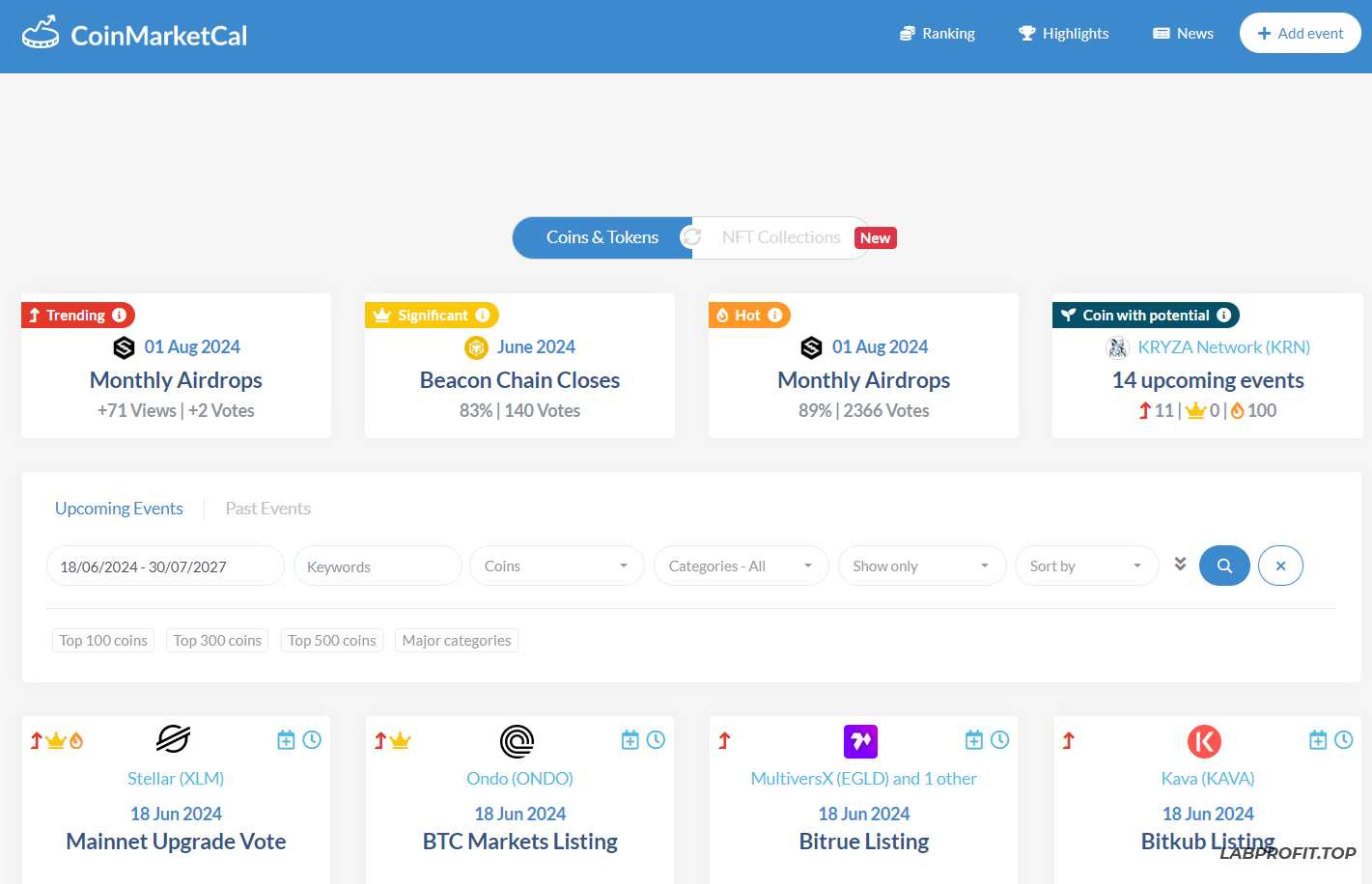Click info icon next to Trending badge
The image size is (1372, 884).
(119, 316)
